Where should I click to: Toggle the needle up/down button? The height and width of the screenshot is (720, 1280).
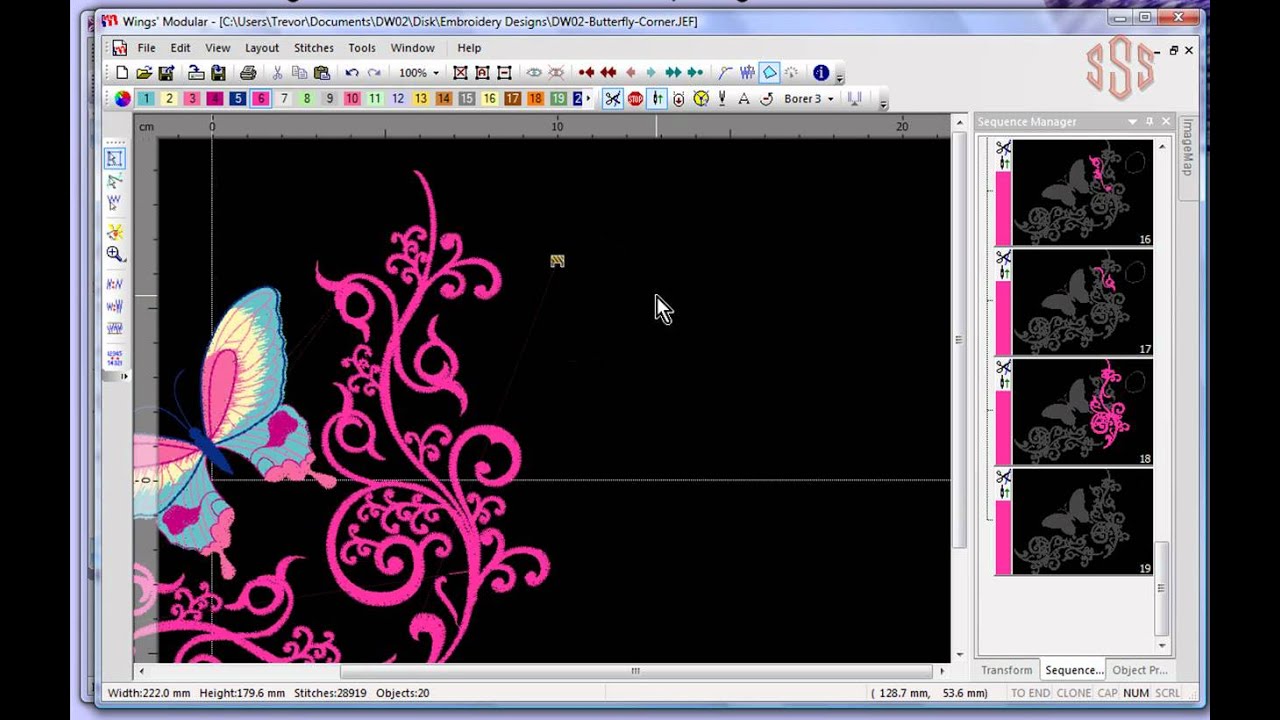point(657,99)
